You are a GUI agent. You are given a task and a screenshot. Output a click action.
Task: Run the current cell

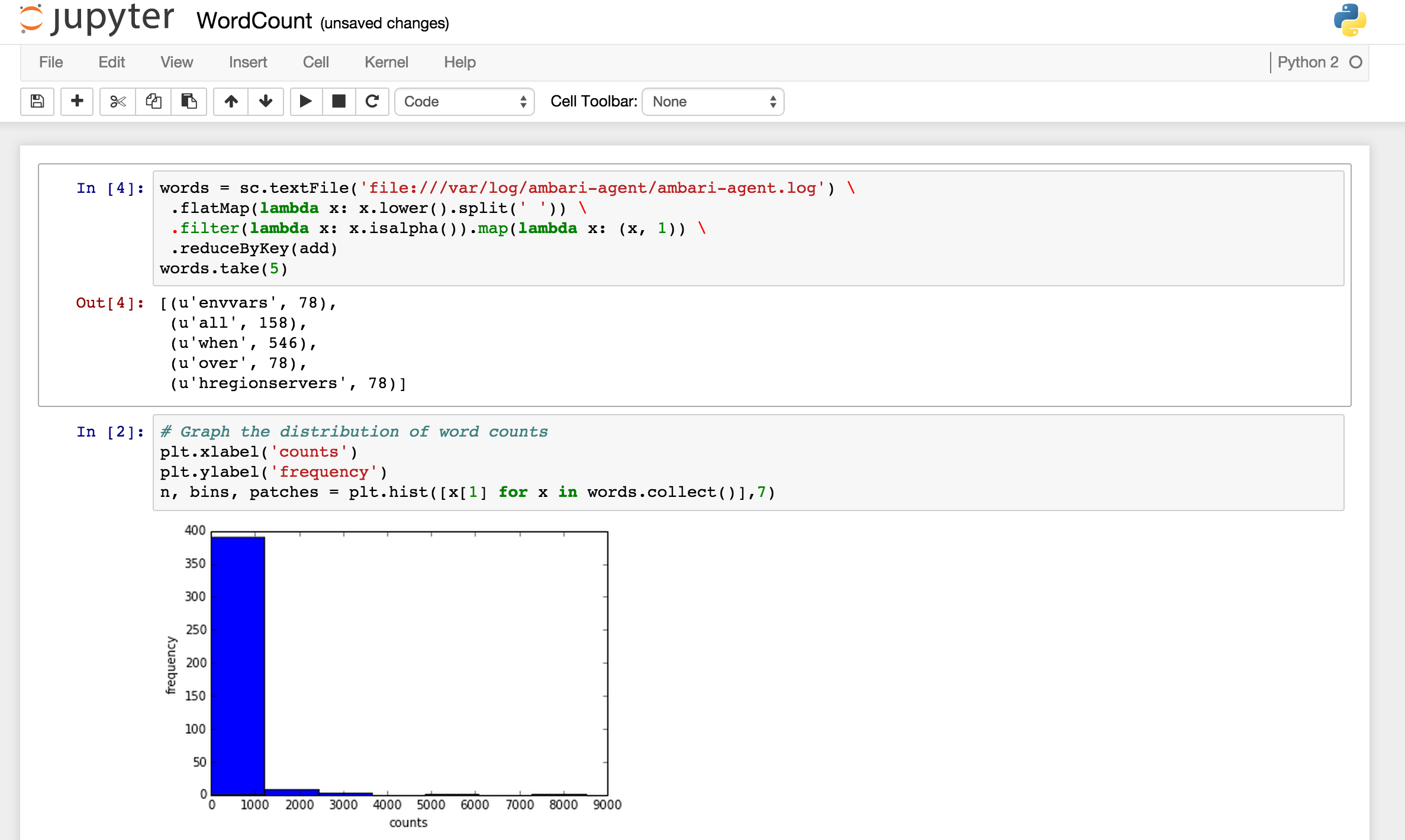point(306,101)
